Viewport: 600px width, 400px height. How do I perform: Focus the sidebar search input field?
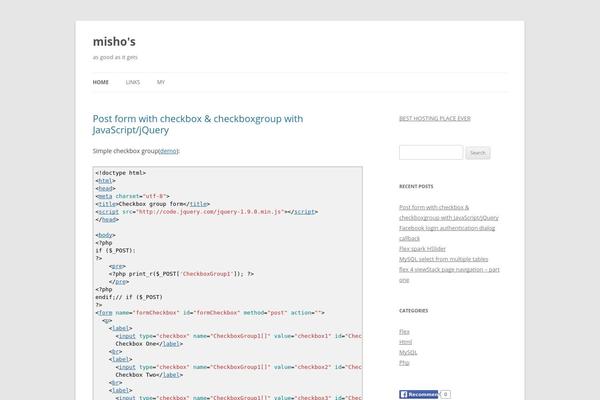431,152
